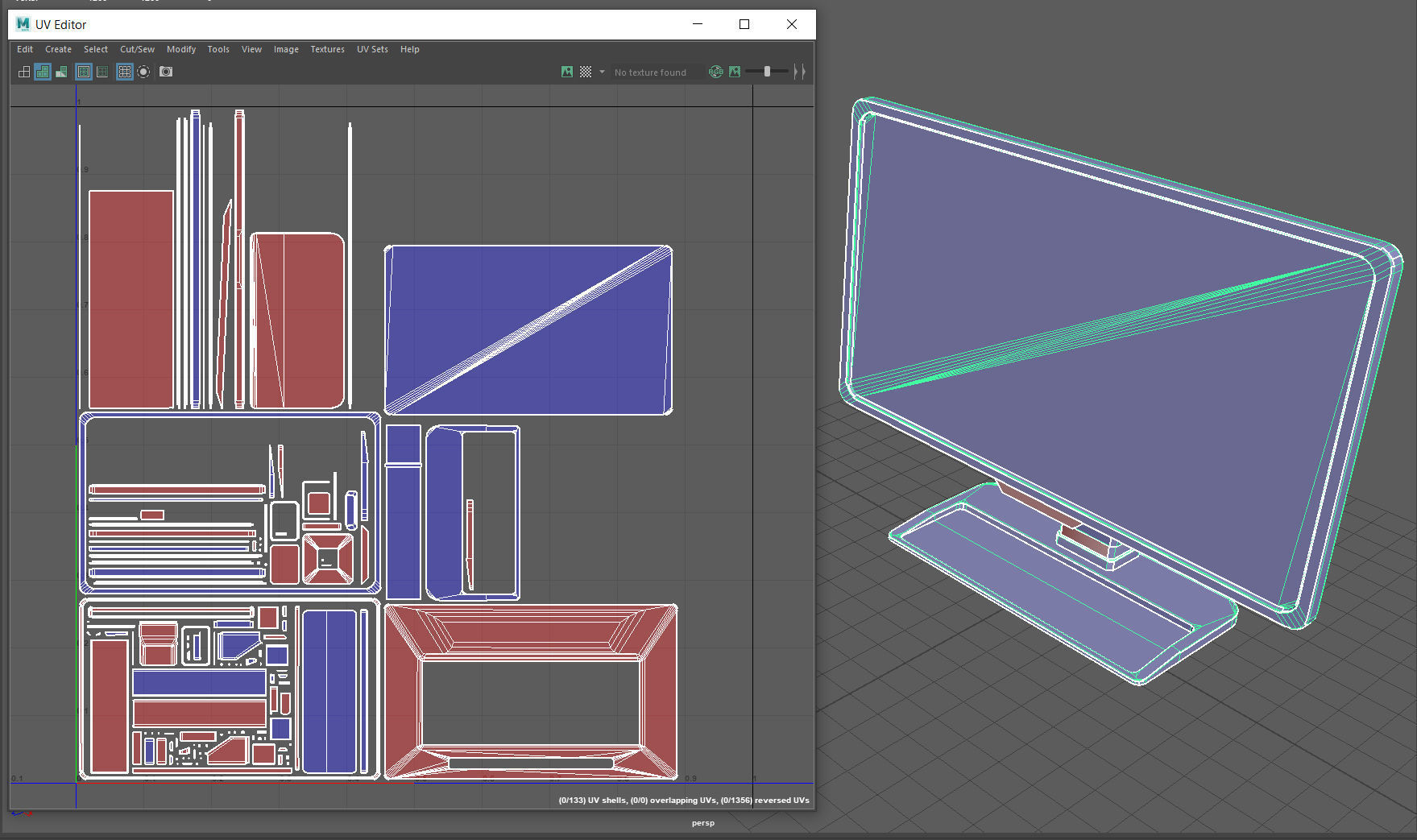
Task: Select the large blue screen UV shell
Action: pyautogui.click(x=528, y=330)
